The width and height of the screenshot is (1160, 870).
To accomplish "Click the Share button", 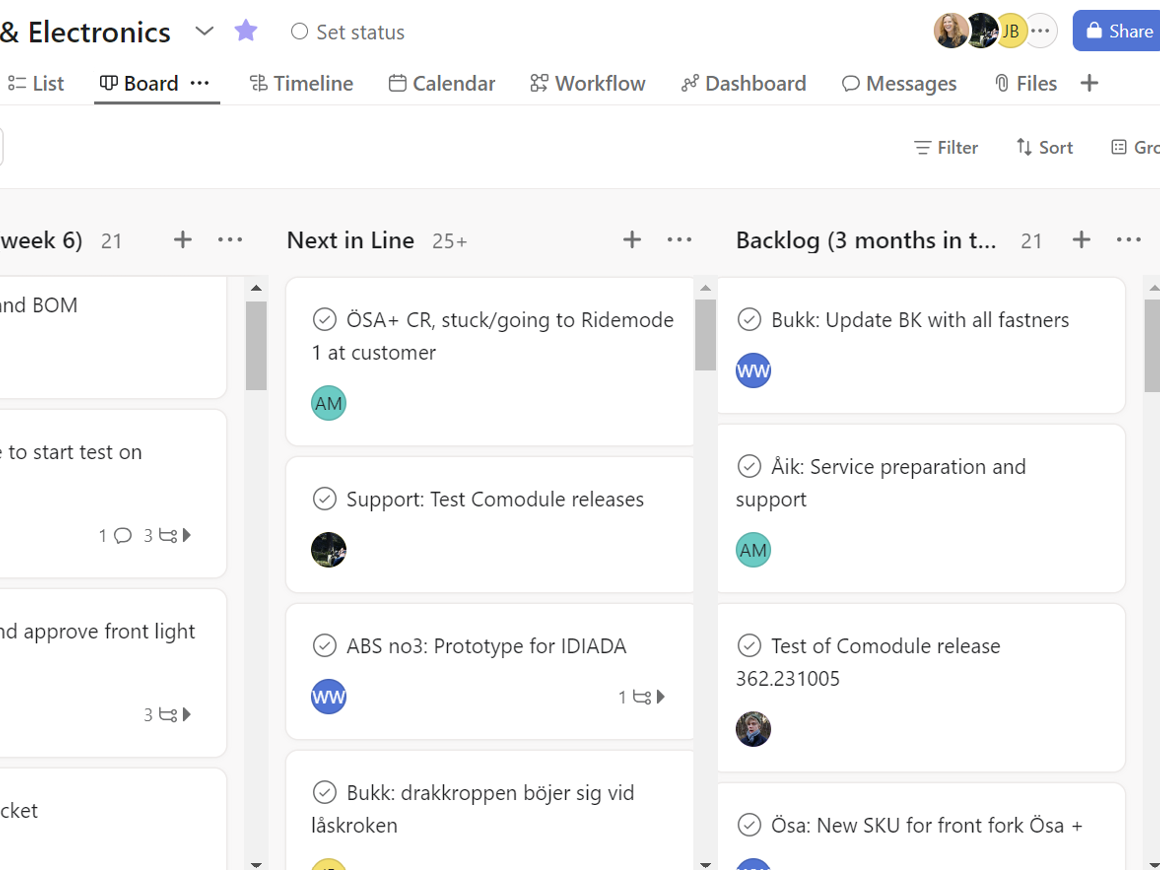I will pyautogui.click(x=1118, y=31).
